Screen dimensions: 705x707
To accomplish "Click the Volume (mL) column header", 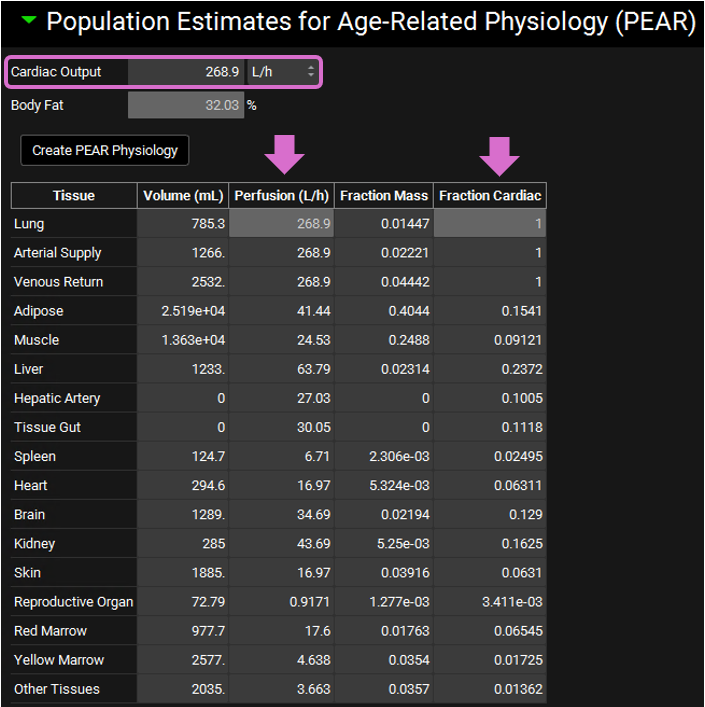I will click(x=183, y=196).
